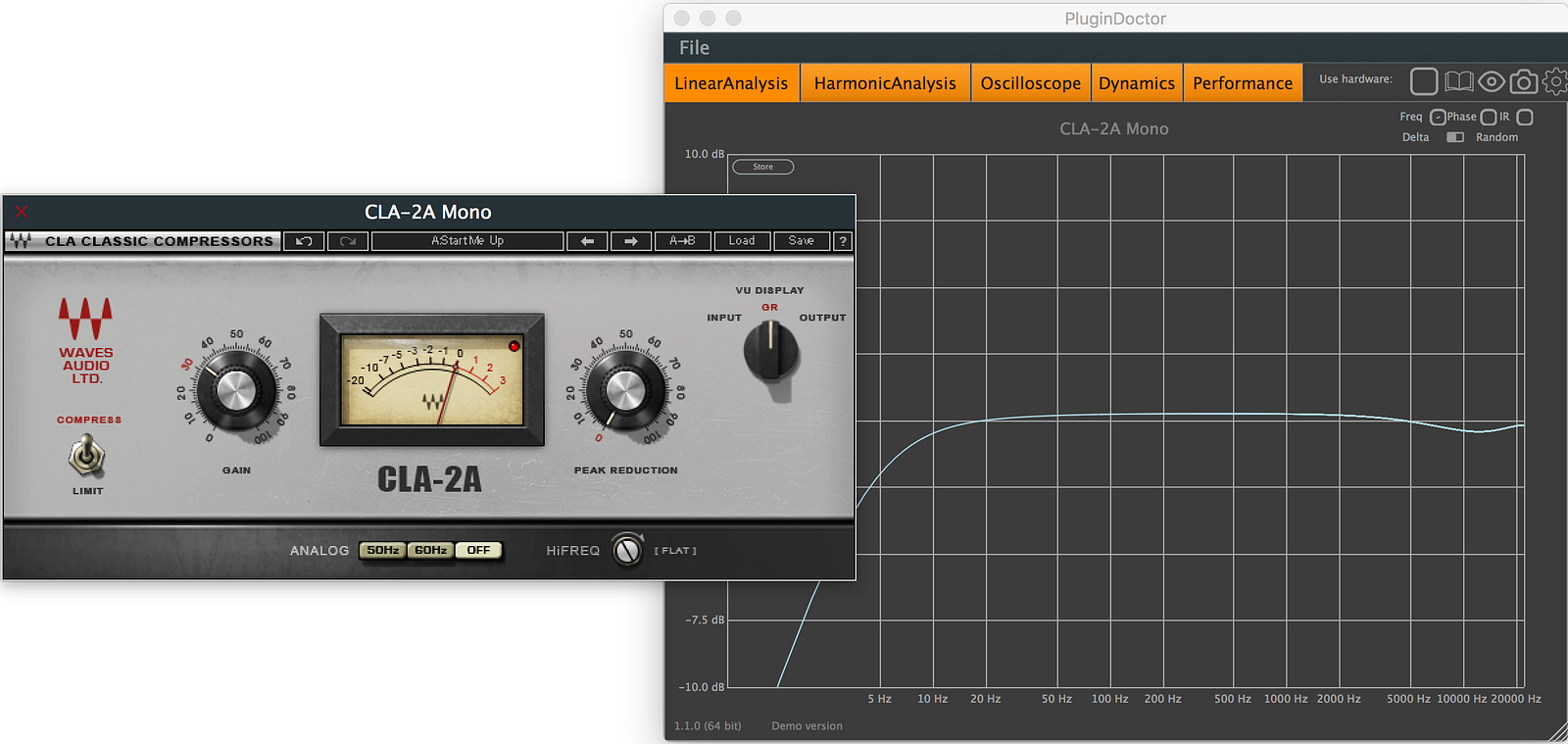Click the Gain knob
The width and height of the screenshot is (1568, 744).
[x=235, y=391]
